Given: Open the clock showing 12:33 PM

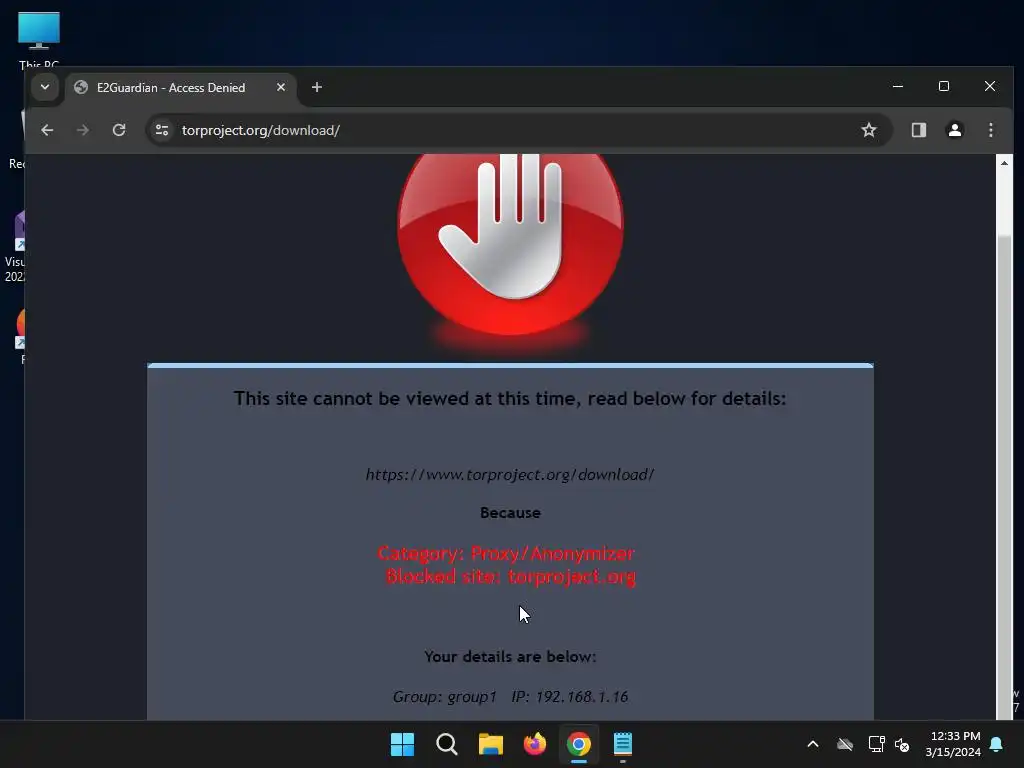Looking at the screenshot, I should tap(953, 744).
